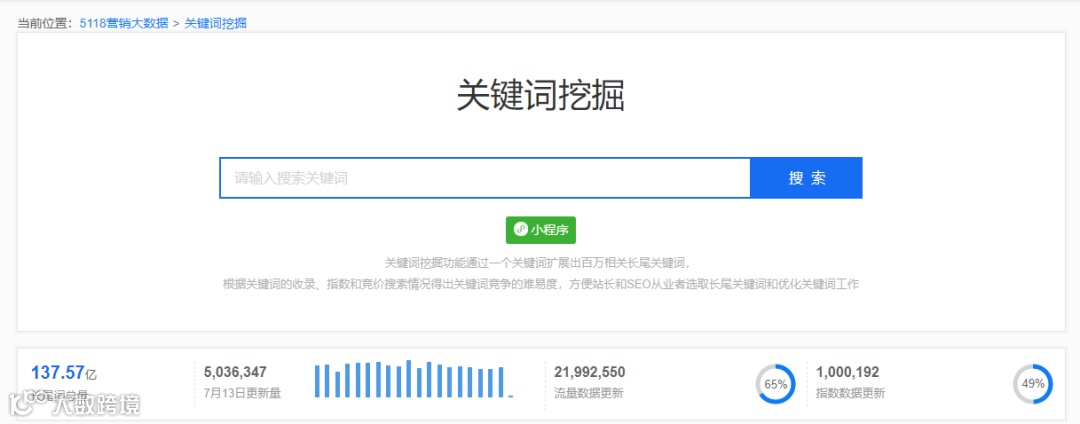This screenshot has height=424, width=1080.
Task: Open the 关键词挖掘 breadcrumb link
Action: tap(216, 23)
